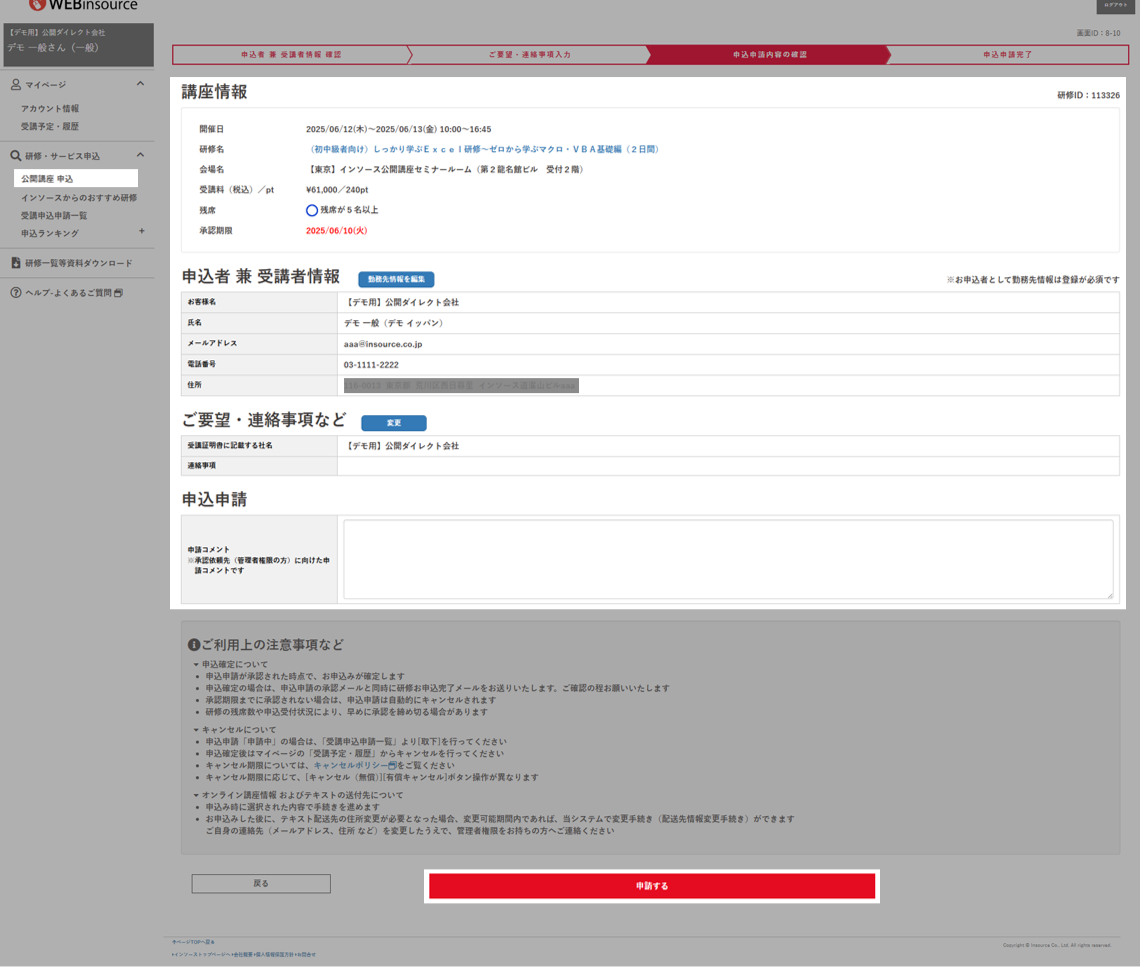Click the 承認期限 date 2025/06/10(火)

[336, 231]
